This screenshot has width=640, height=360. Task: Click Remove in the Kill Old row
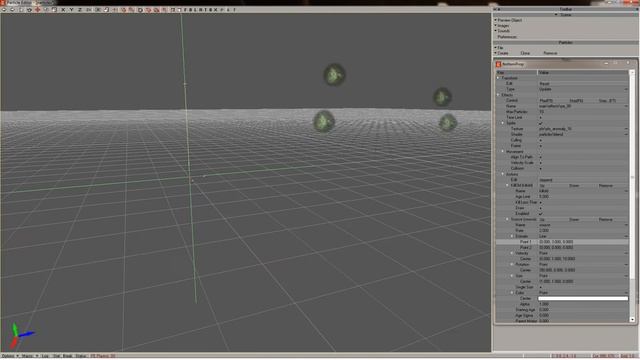(x=606, y=186)
